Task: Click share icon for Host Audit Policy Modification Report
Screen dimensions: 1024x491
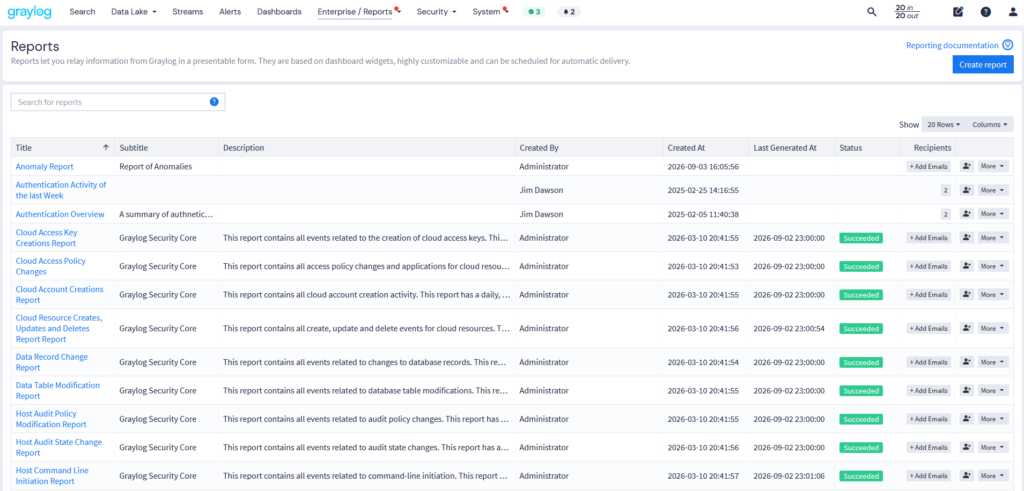Action: point(967,419)
